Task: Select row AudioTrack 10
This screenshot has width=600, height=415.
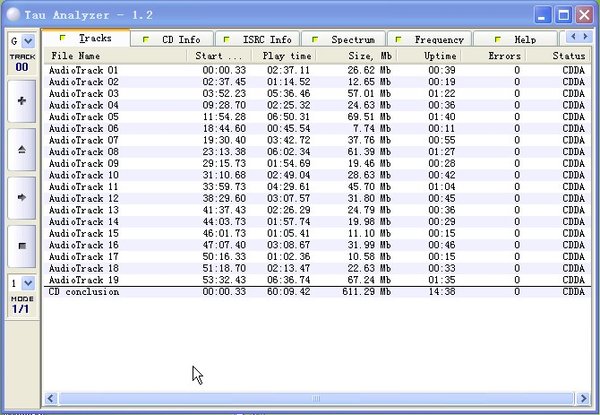Action: click(317, 175)
